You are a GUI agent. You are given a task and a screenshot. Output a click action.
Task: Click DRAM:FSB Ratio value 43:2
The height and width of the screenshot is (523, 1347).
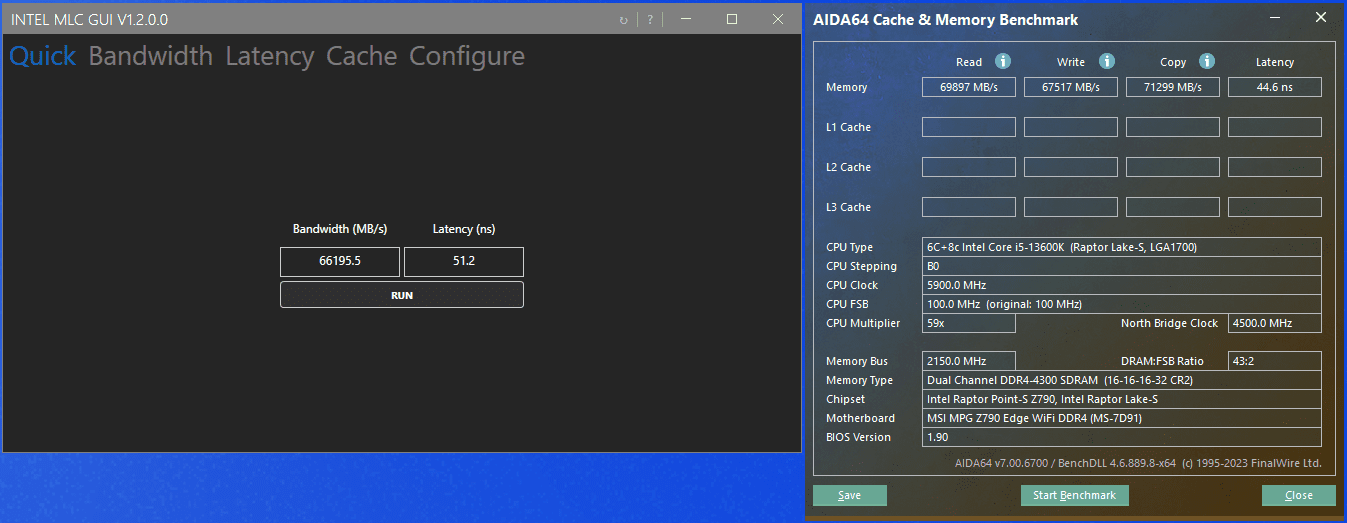(1275, 361)
